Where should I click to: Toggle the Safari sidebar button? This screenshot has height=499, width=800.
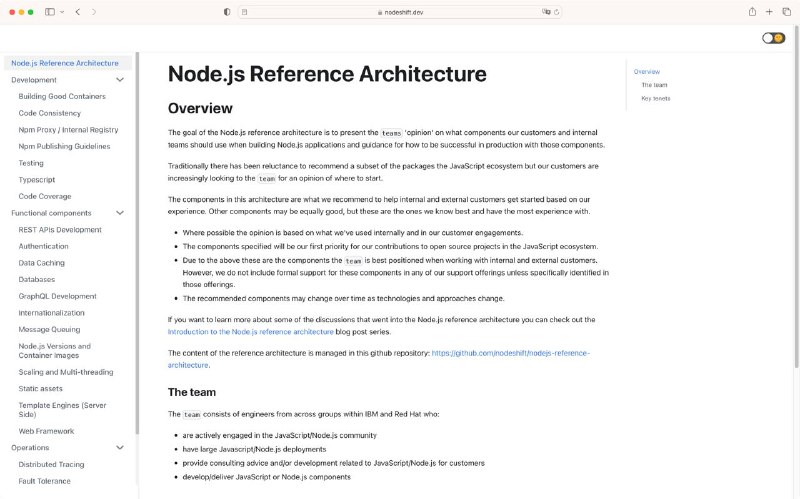(49, 12)
